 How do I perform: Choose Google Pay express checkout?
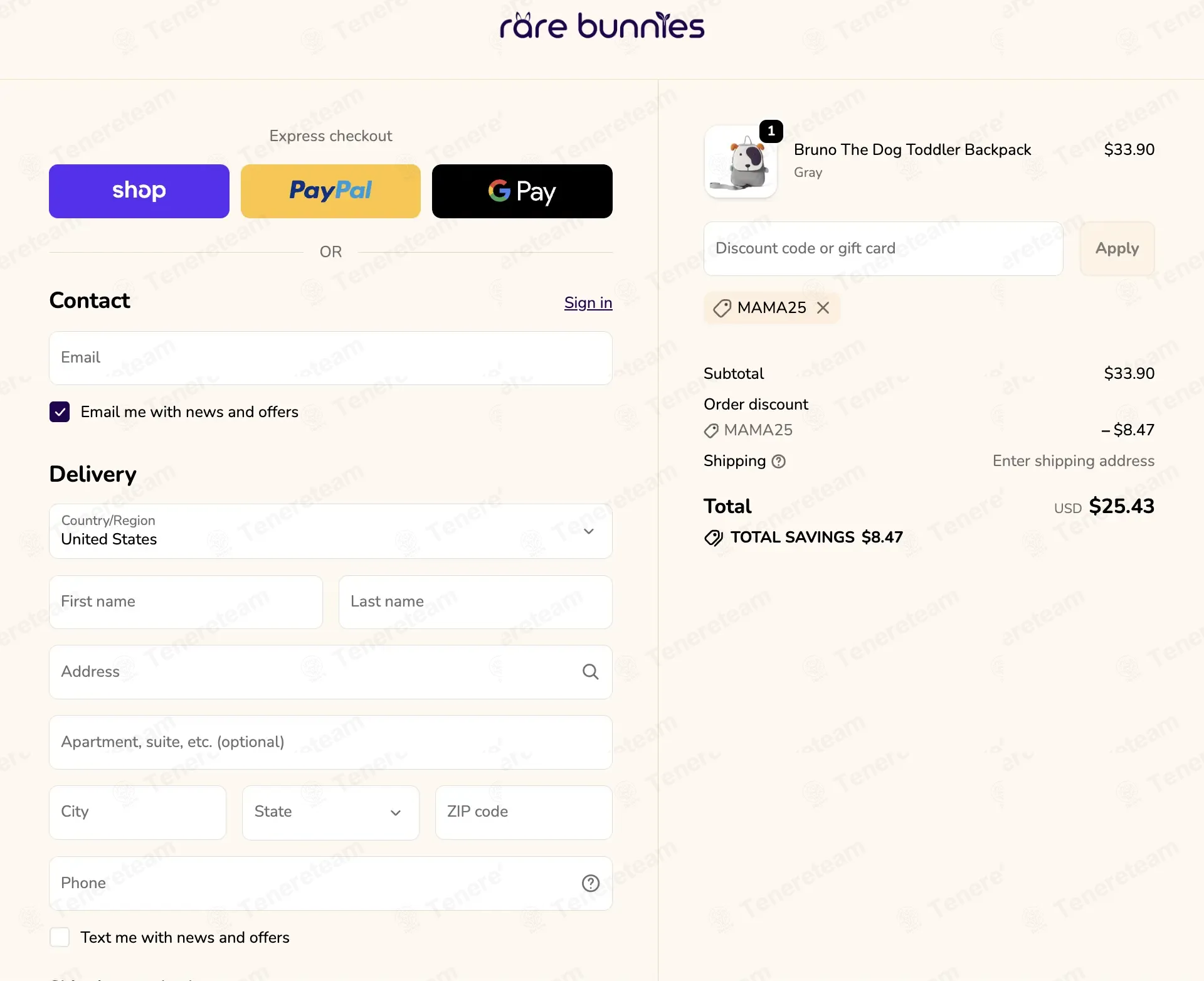click(x=522, y=191)
